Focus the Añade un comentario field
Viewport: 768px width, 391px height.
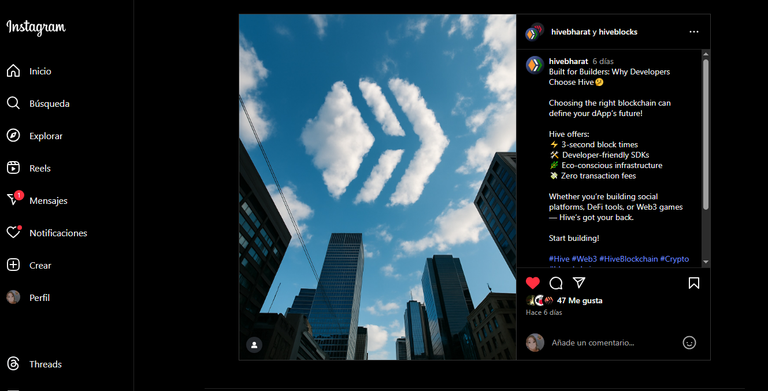click(612, 342)
